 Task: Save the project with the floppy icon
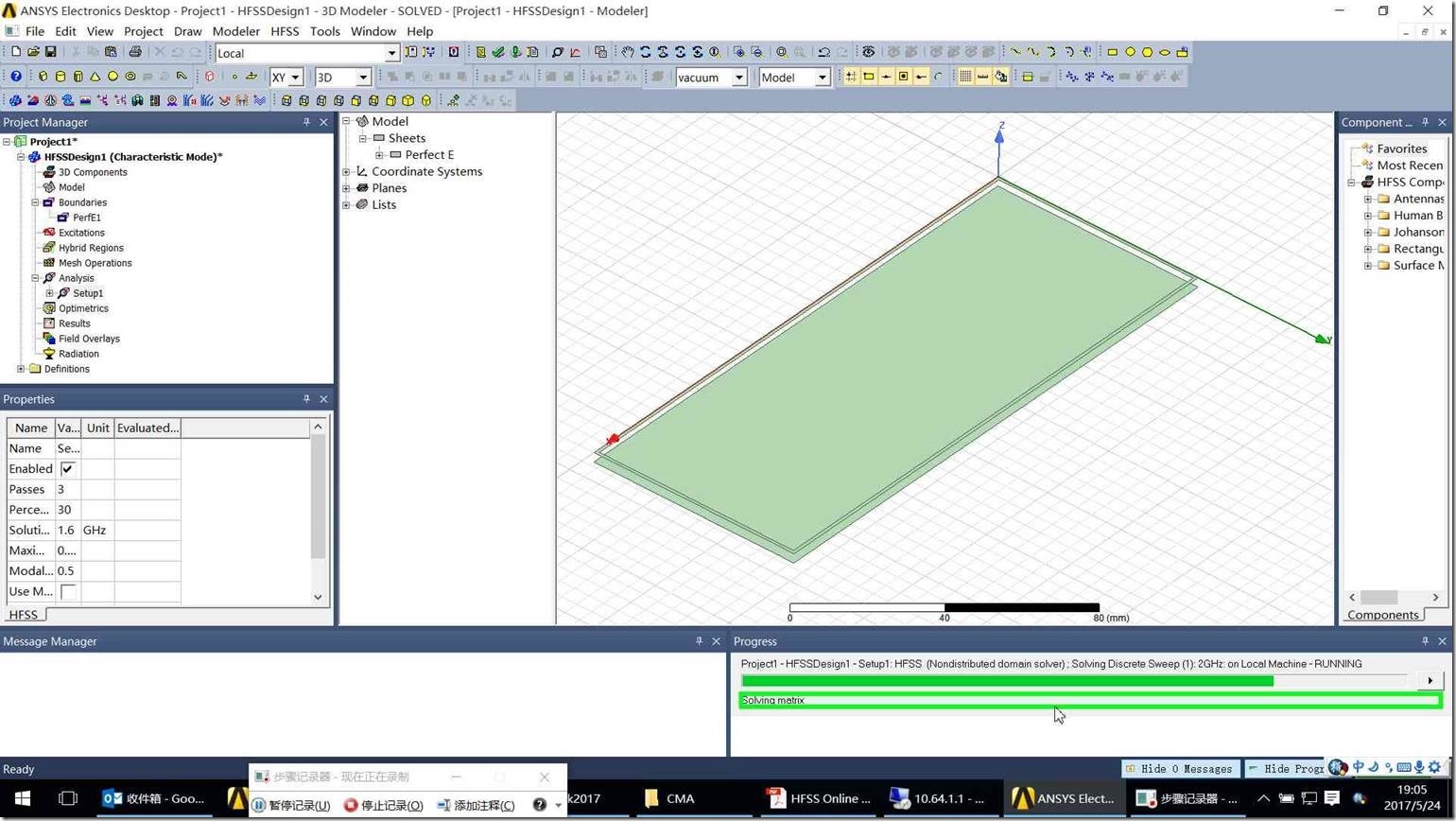50,52
